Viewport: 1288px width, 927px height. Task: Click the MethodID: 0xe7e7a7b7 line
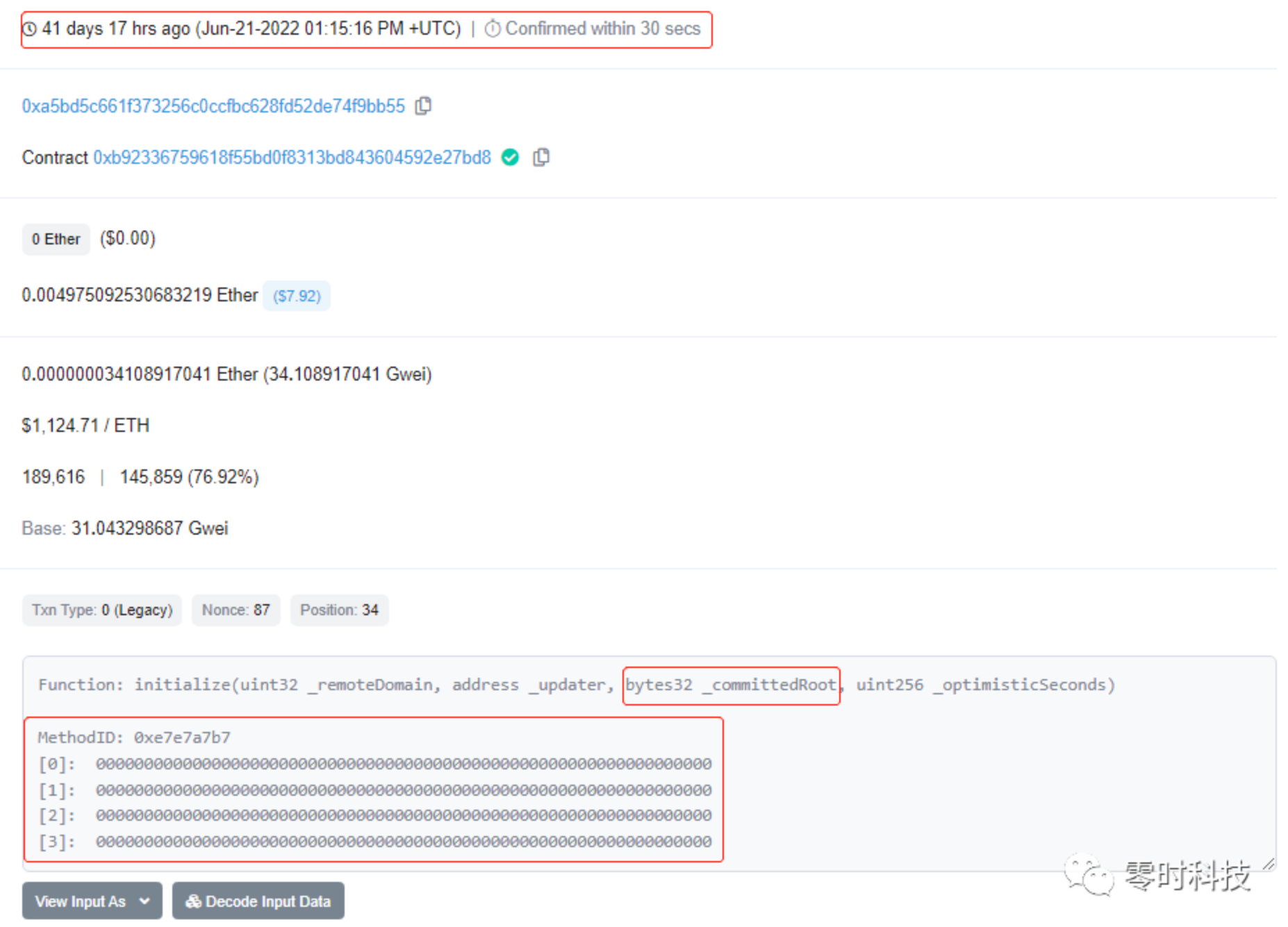click(134, 737)
